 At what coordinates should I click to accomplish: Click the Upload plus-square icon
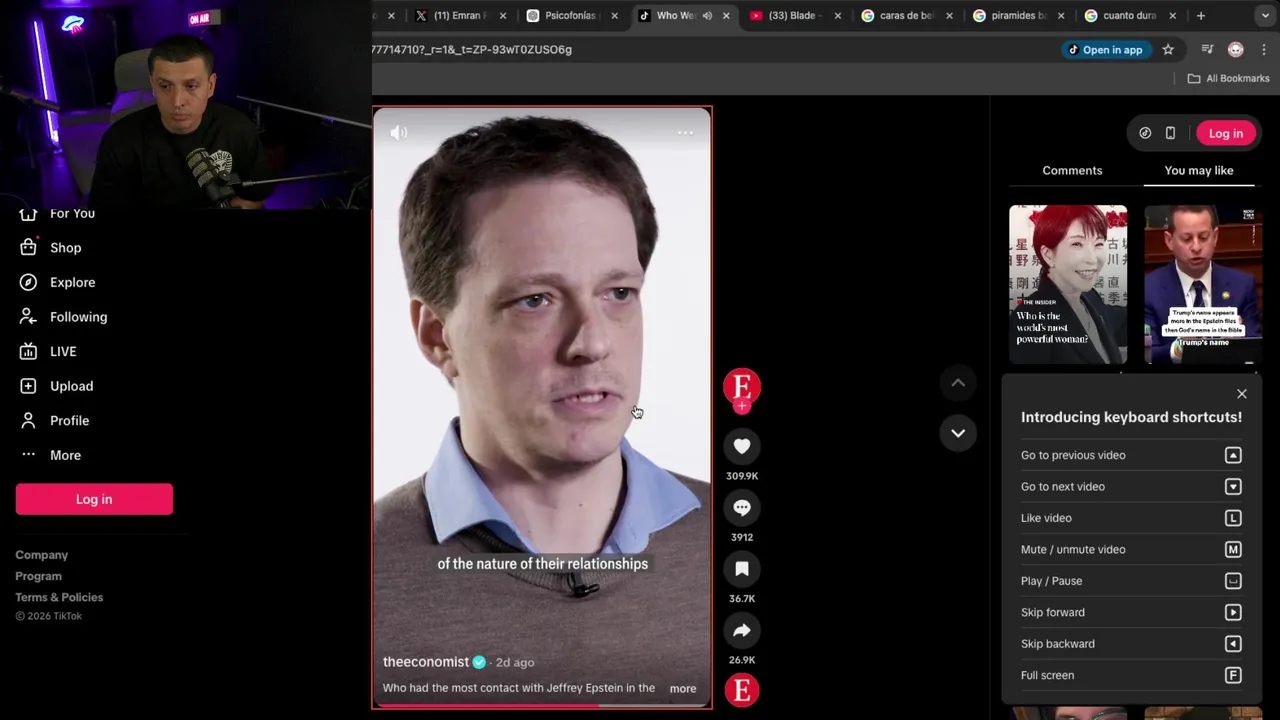[x=29, y=386]
